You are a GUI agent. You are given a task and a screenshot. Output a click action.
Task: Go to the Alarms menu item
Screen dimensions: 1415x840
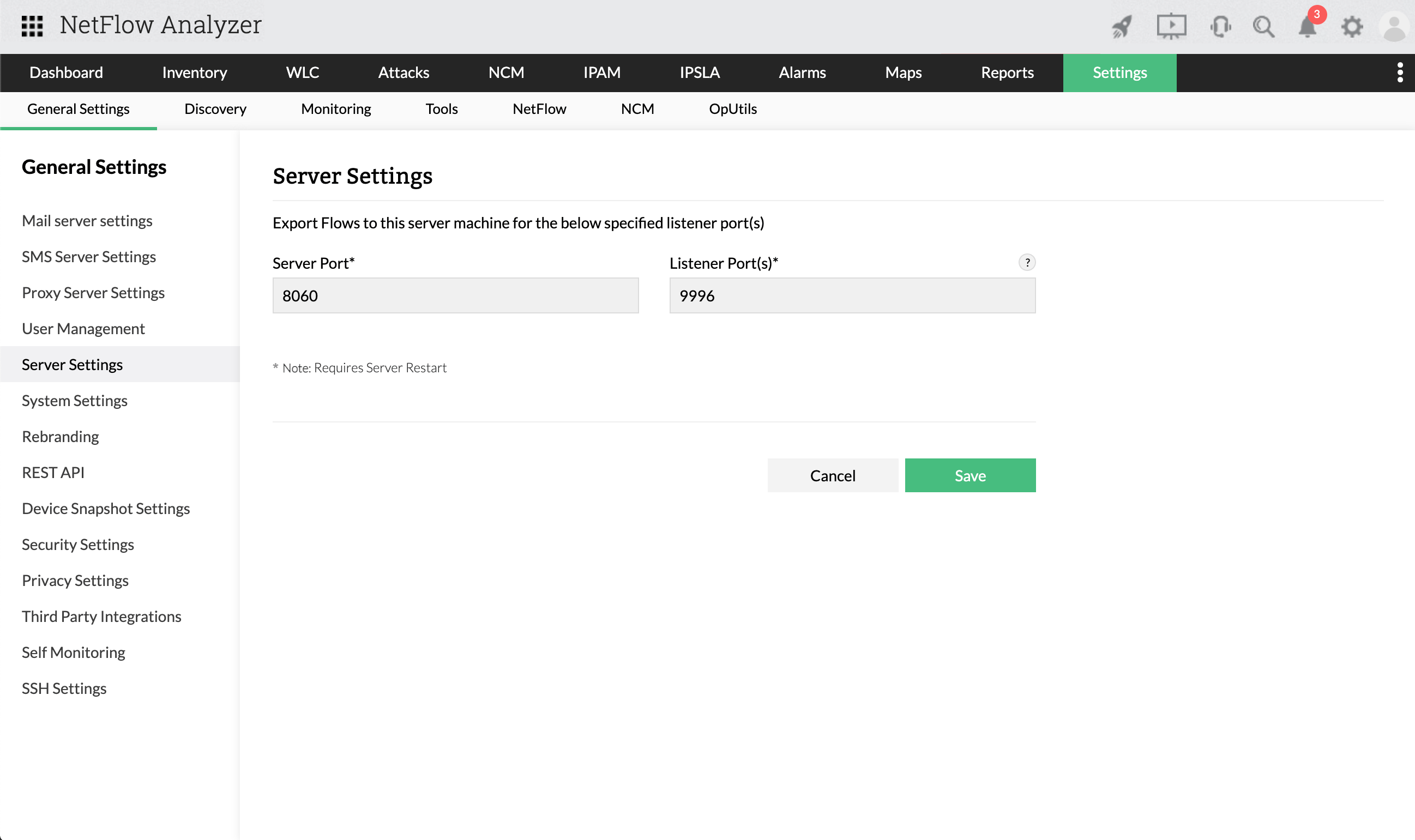click(802, 72)
